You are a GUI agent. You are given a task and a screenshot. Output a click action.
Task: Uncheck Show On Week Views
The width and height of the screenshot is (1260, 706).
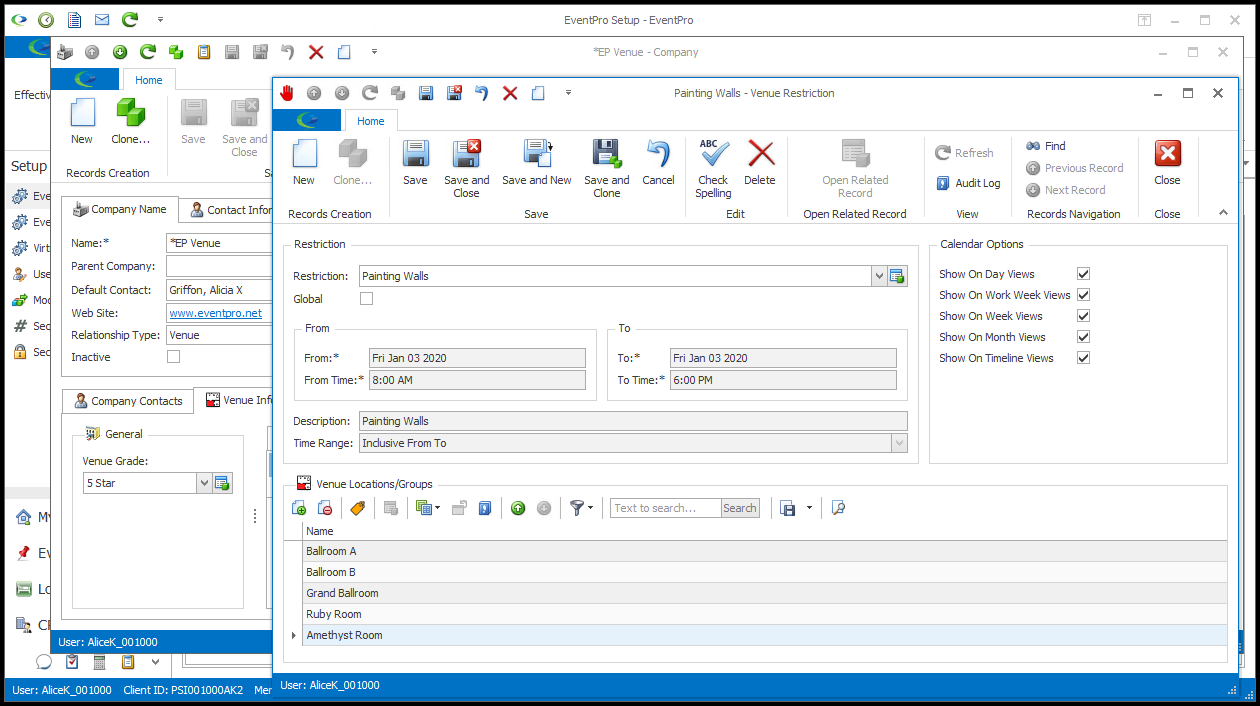coord(1083,316)
